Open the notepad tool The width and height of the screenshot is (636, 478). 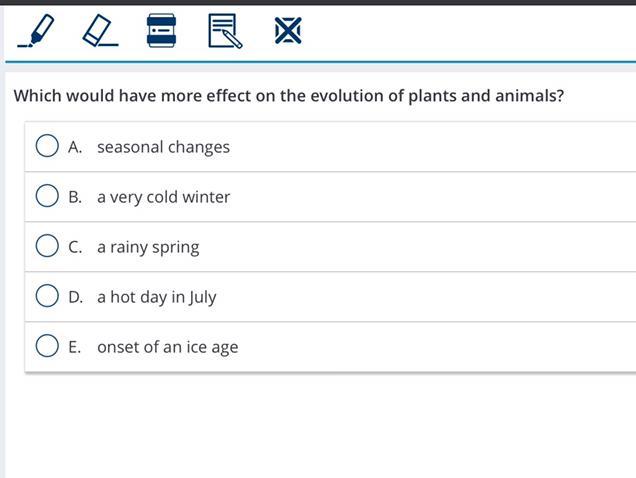[225, 31]
